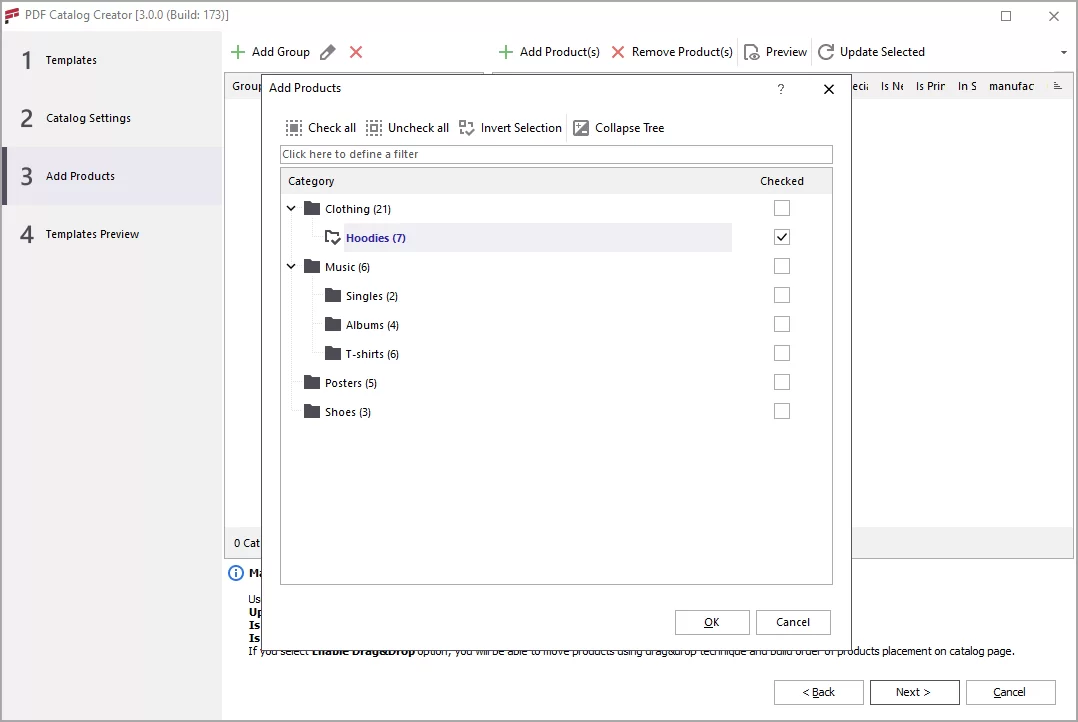Image resolution: width=1078 pixels, height=722 pixels.
Task: Click the Remove Product(s) red X icon
Action: (618, 51)
